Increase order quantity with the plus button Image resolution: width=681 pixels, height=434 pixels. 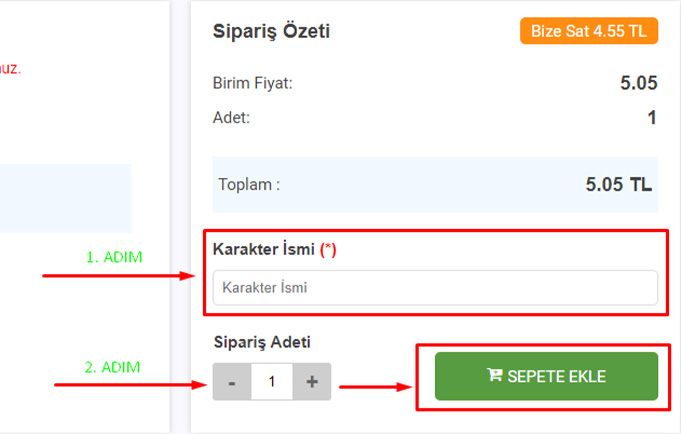(311, 381)
